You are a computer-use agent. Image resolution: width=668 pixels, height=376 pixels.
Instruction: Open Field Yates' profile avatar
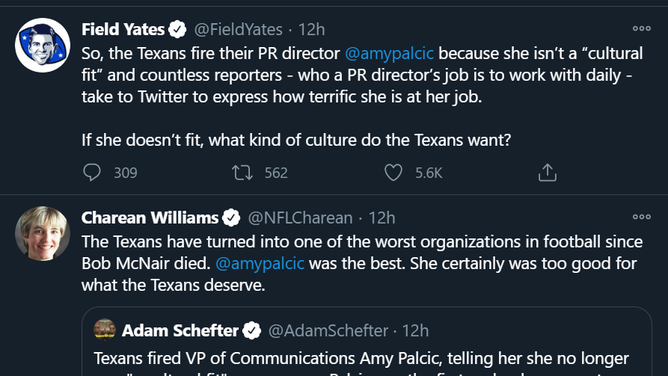(x=43, y=45)
